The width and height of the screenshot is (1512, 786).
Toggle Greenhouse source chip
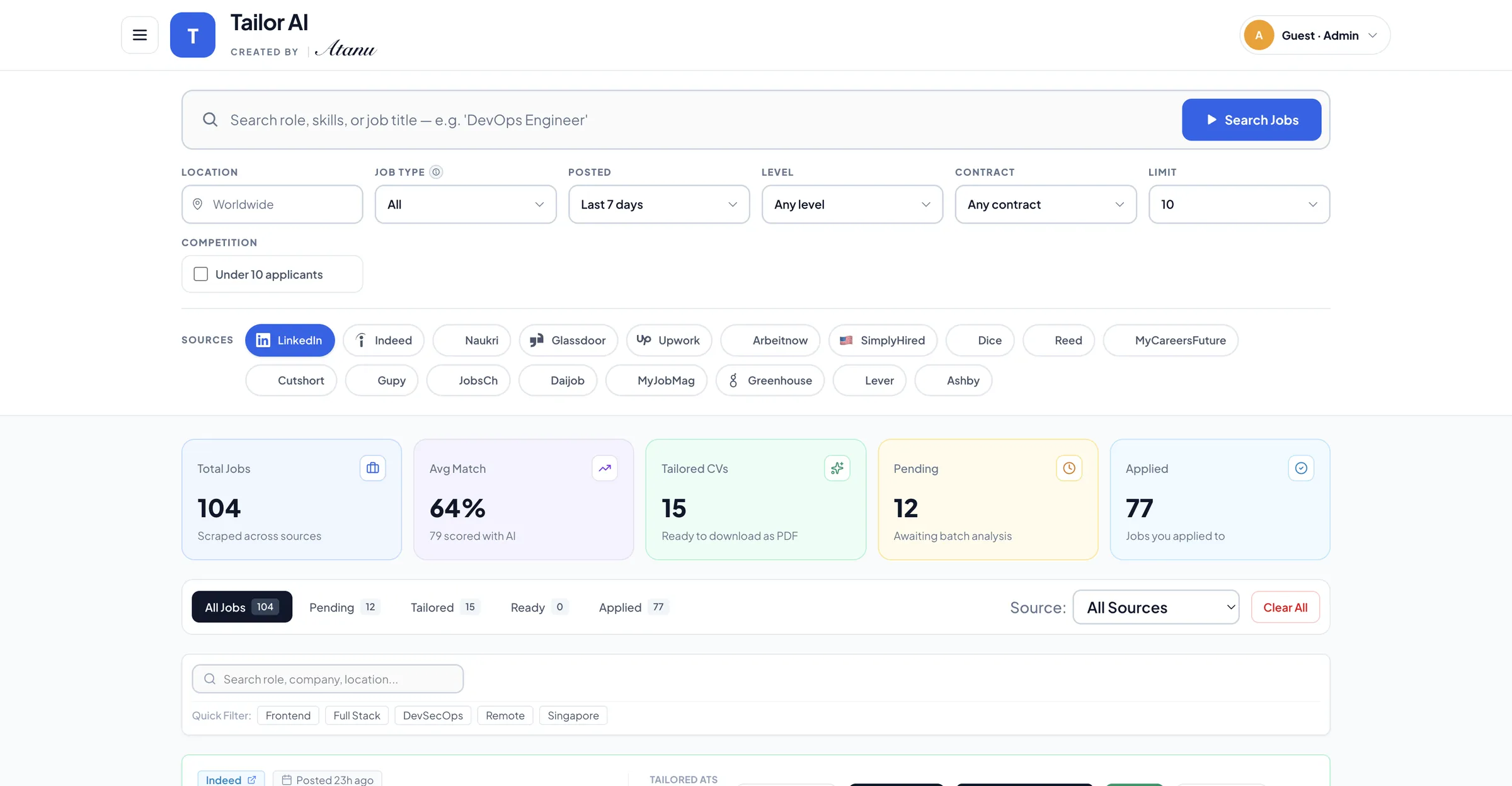click(770, 380)
